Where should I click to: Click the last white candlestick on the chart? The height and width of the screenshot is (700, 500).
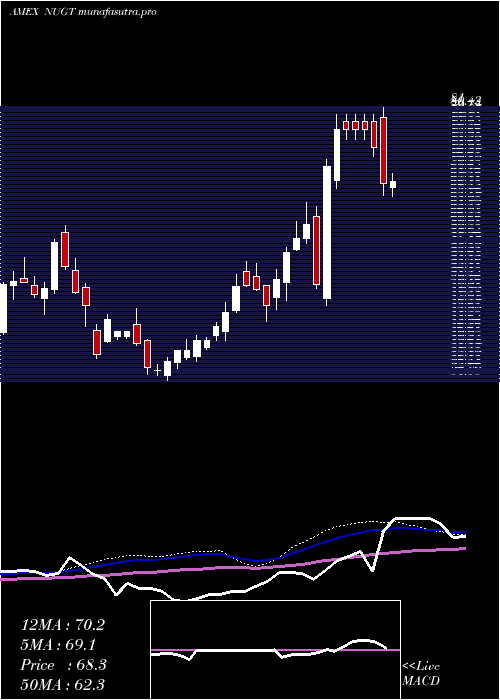point(393,184)
